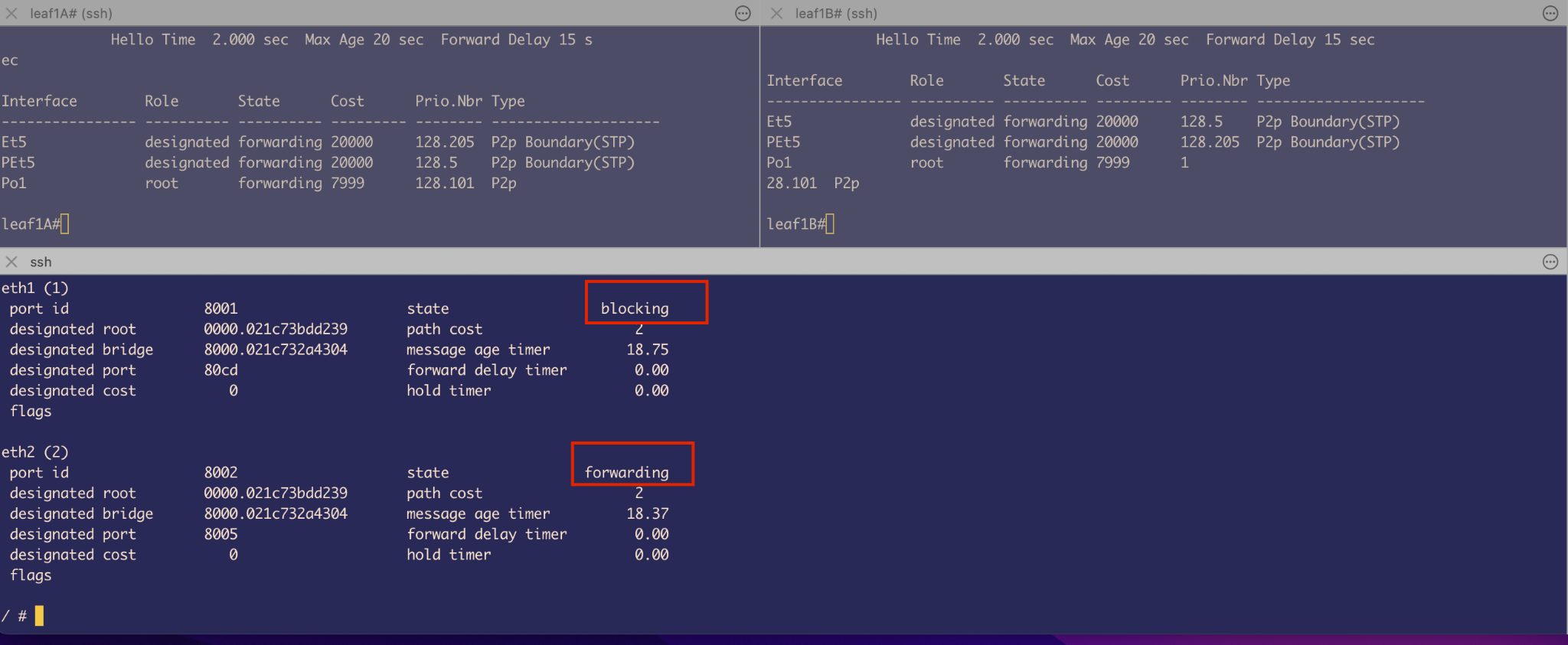Click Prio.Nbr 128.205 in leaf1A pane
The width and height of the screenshot is (1568, 645).
[445, 142]
